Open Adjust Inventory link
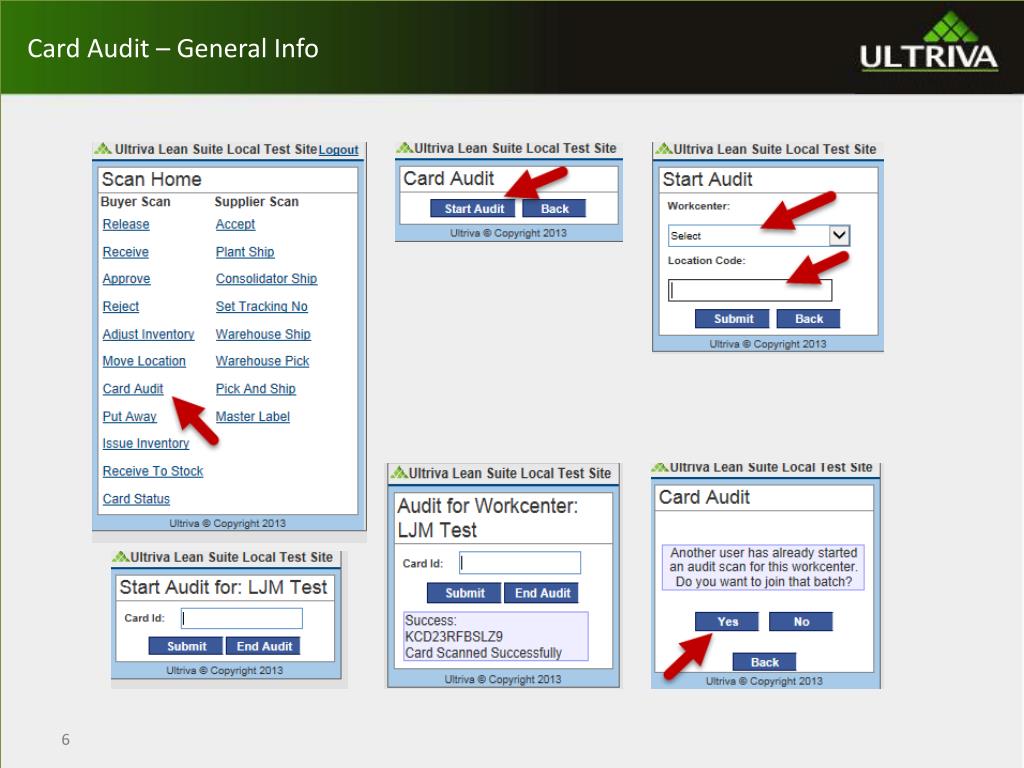The image size is (1024, 768). pos(148,334)
